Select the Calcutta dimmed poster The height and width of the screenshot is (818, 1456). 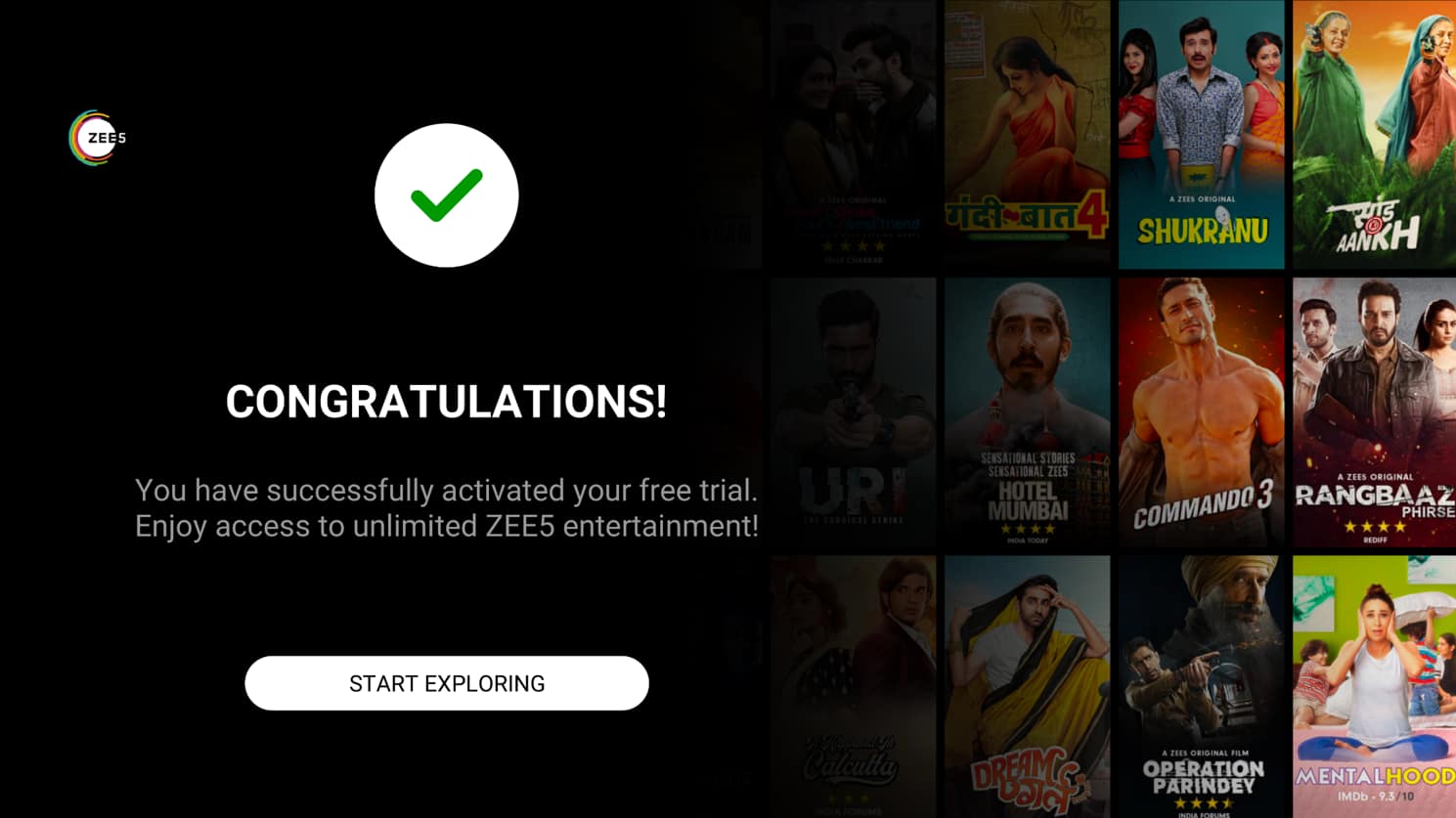[853, 687]
